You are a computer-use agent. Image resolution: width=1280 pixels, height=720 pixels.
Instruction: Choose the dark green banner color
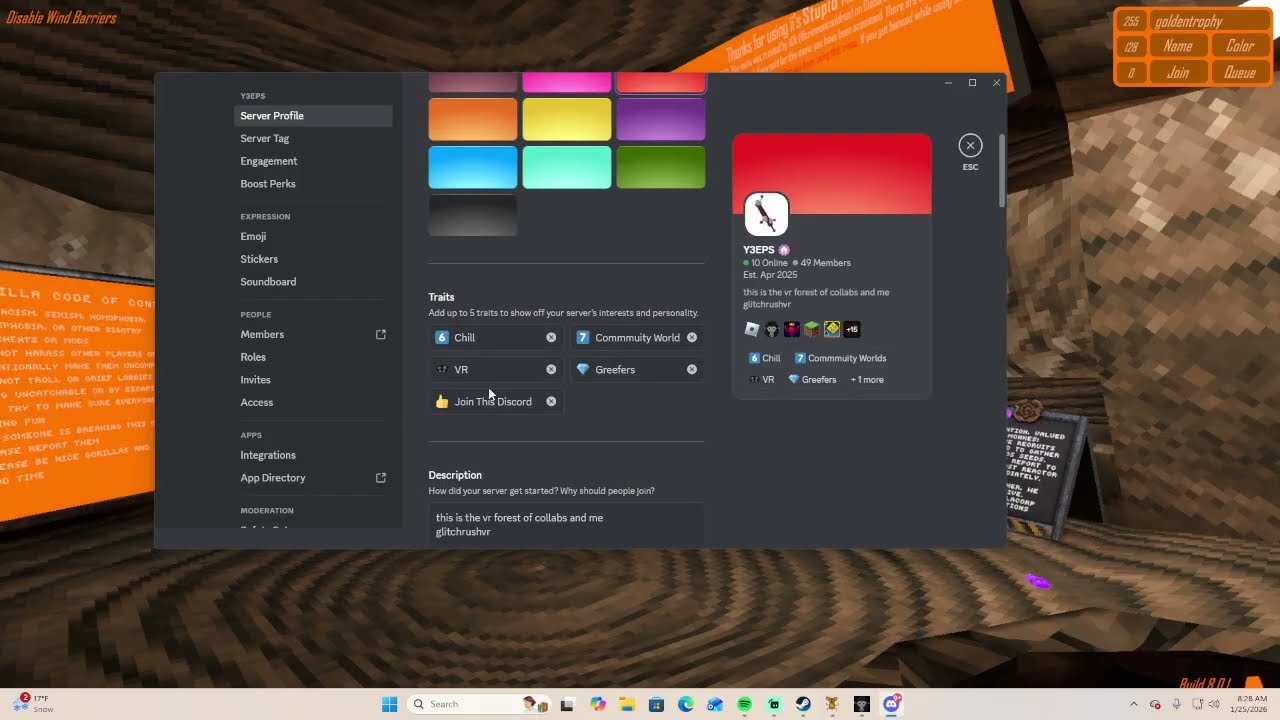click(x=661, y=167)
